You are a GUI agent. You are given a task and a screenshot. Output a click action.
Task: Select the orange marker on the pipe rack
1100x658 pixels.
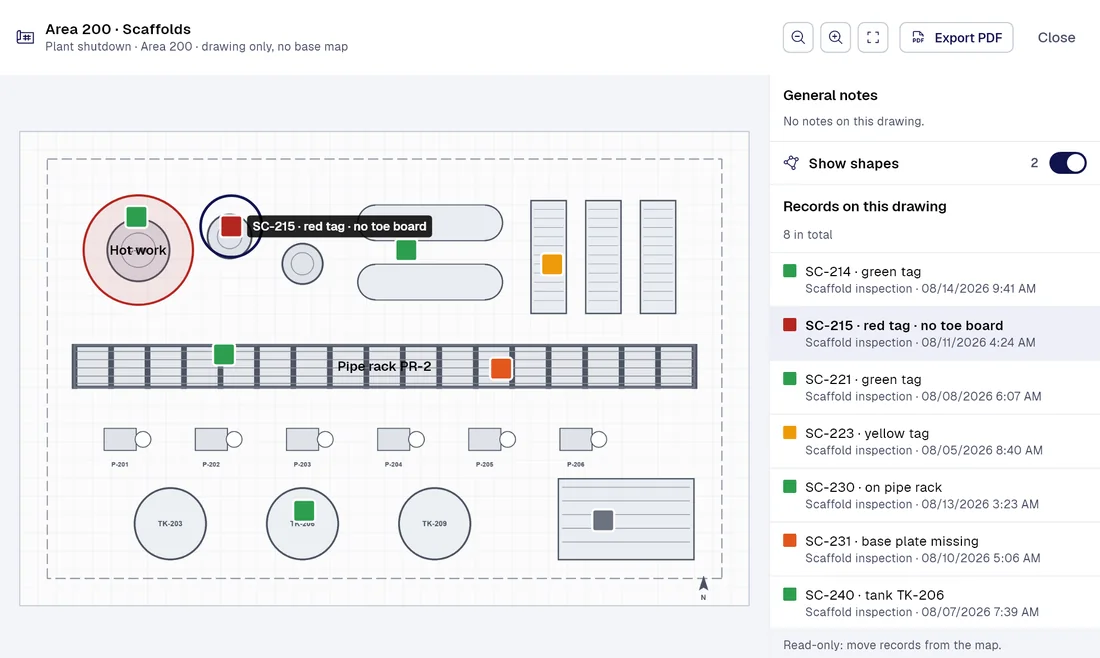point(501,368)
